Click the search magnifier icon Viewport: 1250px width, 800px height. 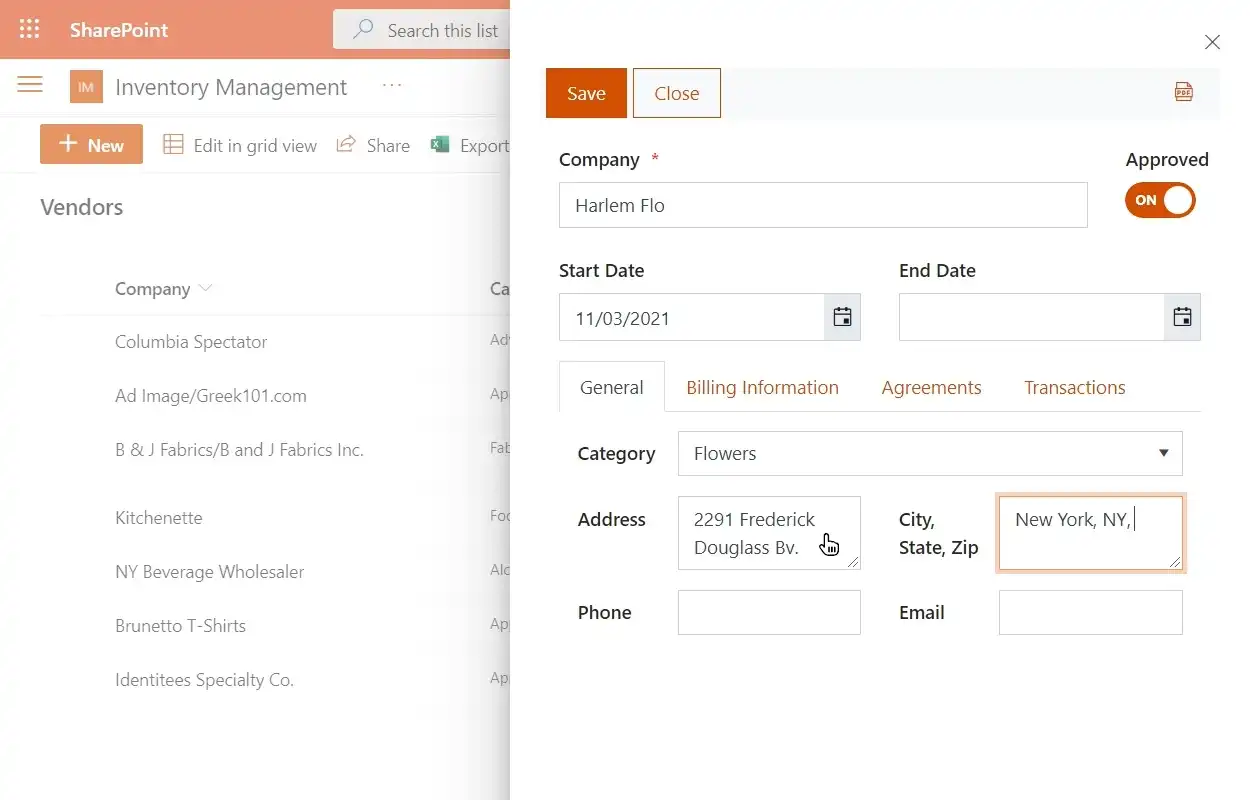(365, 30)
